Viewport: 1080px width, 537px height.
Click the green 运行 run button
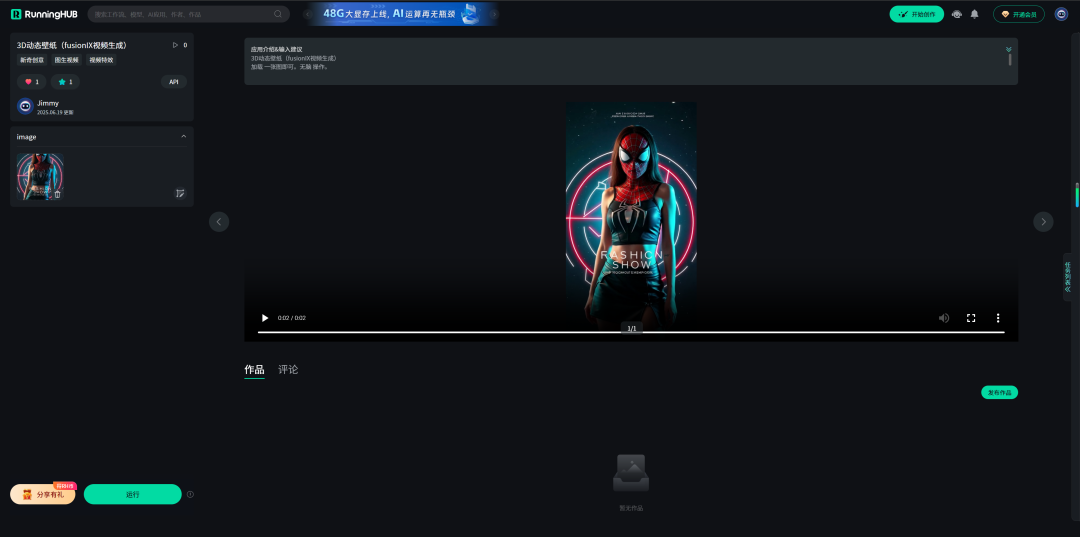coord(133,494)
